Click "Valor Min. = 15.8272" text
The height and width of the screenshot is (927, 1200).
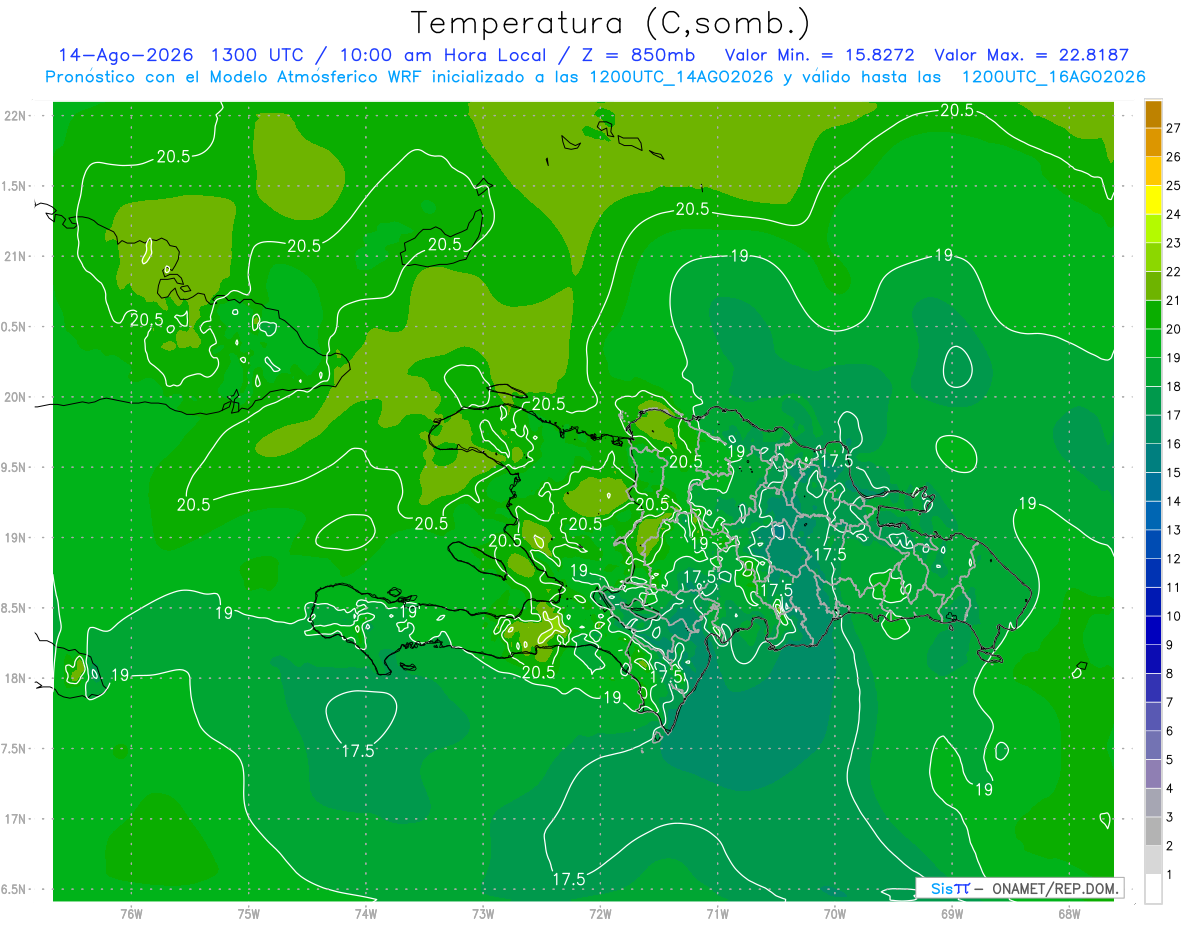[x=819, y=55]
